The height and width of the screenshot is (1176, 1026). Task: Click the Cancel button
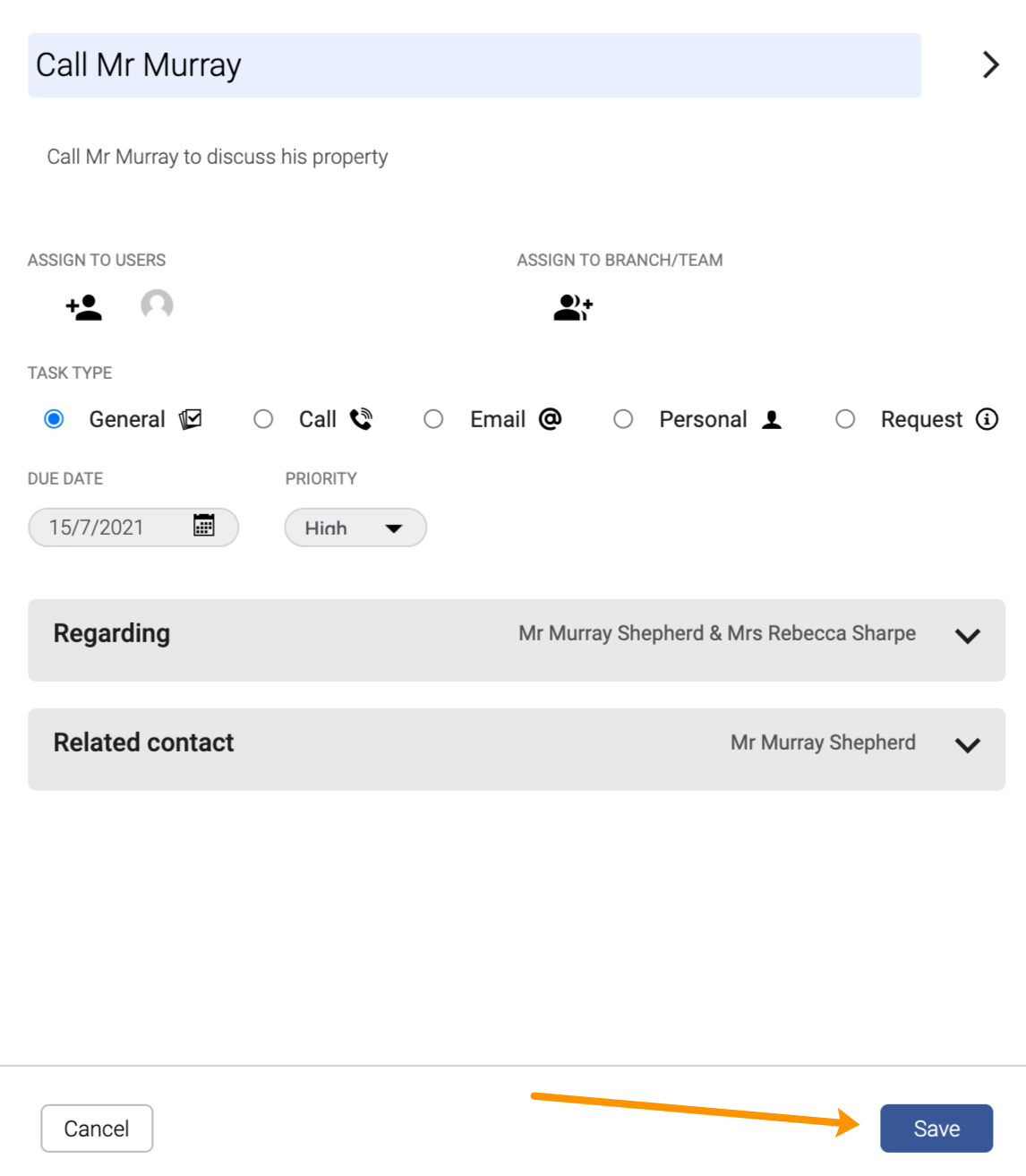click(x=97, y=1129)
